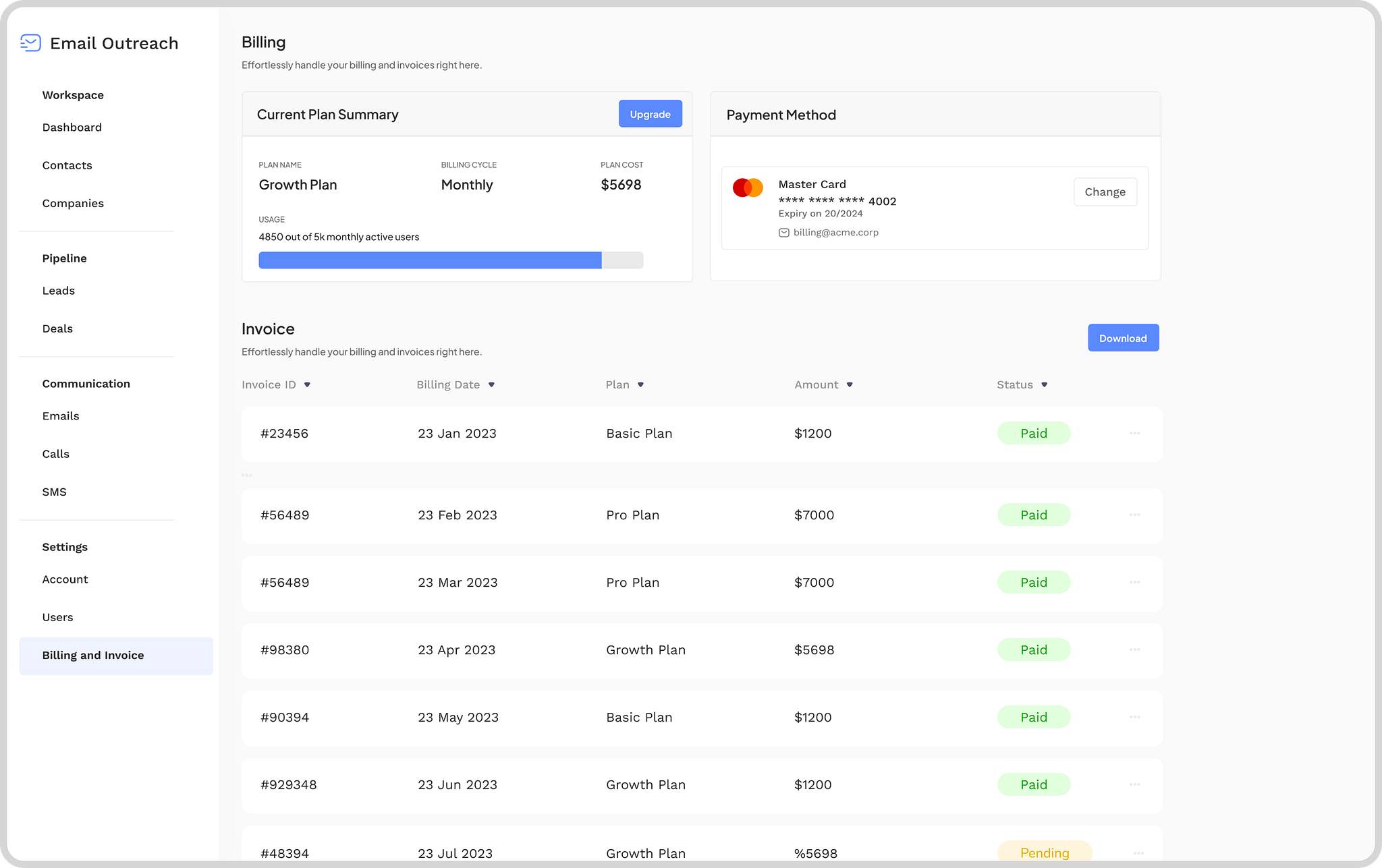The image size is (1382, 868).
Task: Click the Email Outreach envelope logo icon
Action: [29, 42]
